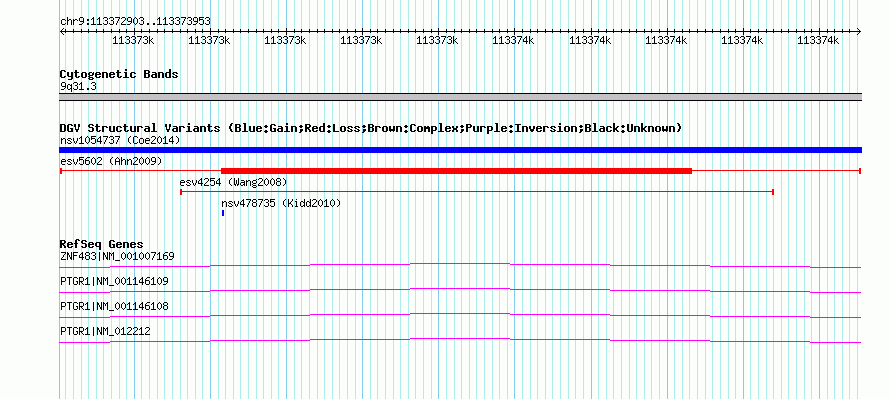
Task: Open the RefSeq Genes track title
Action: pos(102,245)
